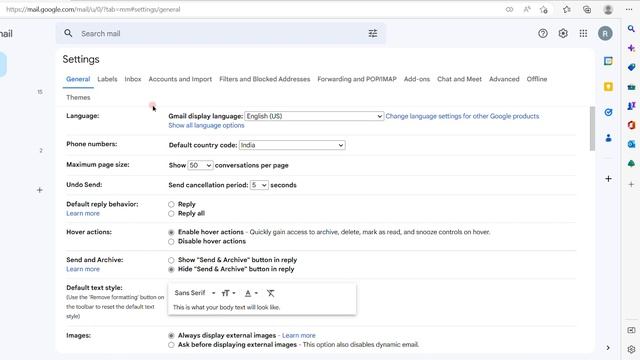
Task: Switch to Filters and Blocked Addresses tab
Action: [264, 79]
